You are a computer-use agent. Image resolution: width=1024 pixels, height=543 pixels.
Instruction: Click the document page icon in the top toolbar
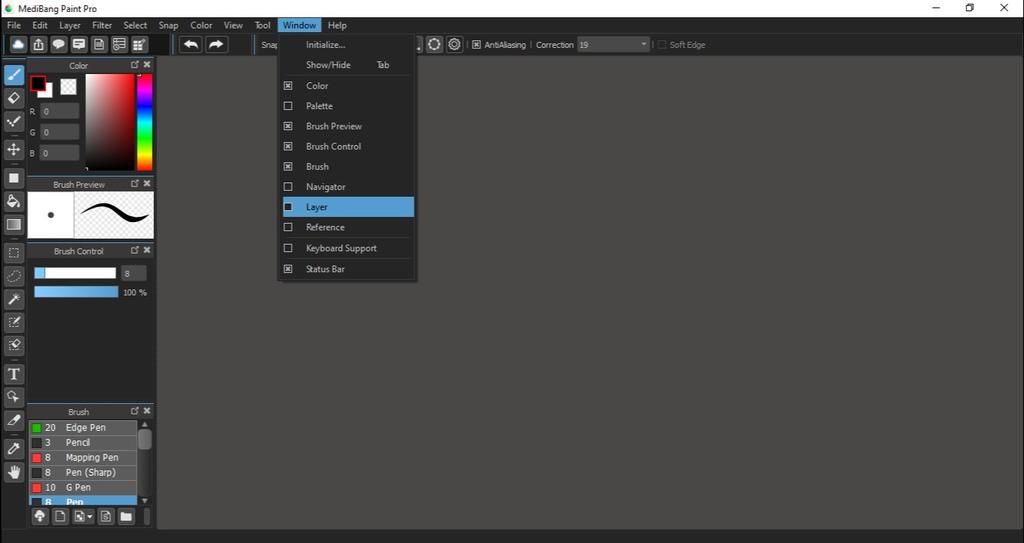coord(99,44)
